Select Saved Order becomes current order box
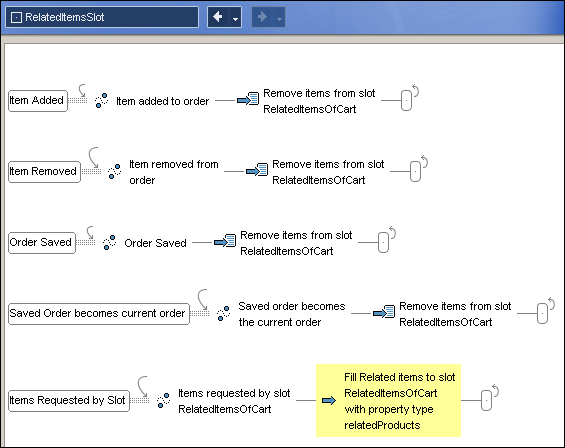This screenshot has width=565, height=448. [x=99, y=314]
